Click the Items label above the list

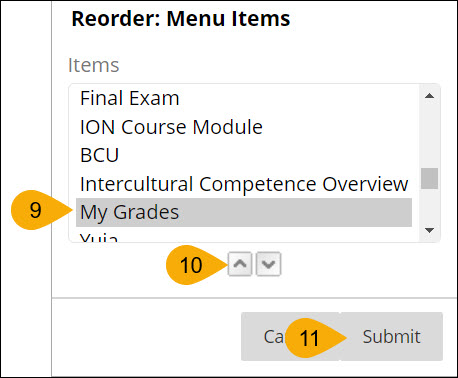coord(94,65)
